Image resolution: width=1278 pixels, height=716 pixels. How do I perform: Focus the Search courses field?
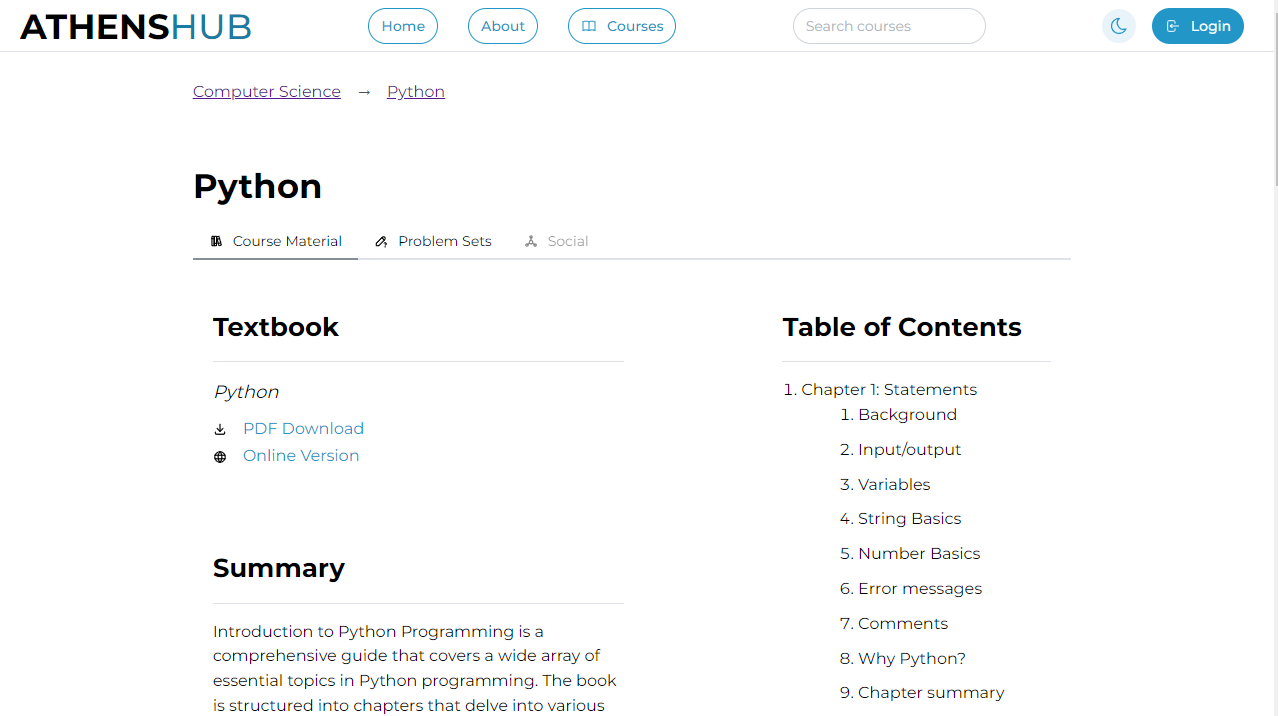pyautogui.click(x=888, y=26)
